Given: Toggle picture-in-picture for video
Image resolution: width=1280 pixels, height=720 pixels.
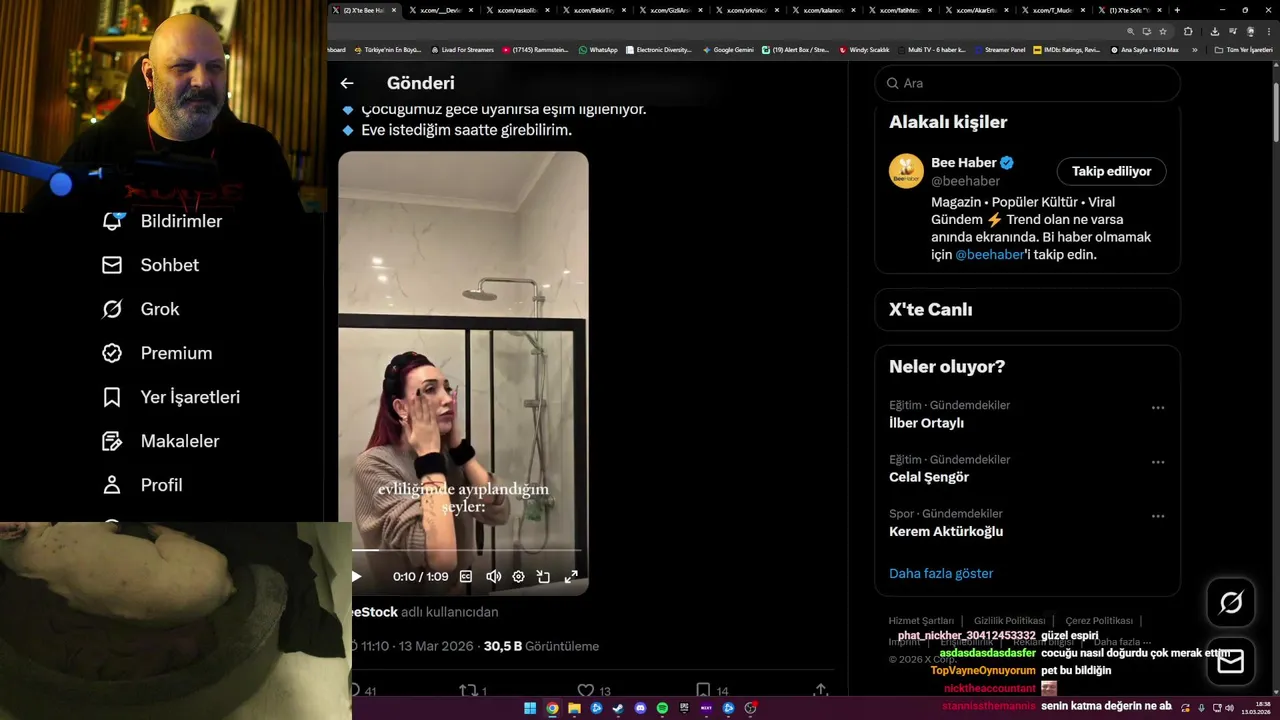Looking at the screenshot, I should [x=543, y=576].
